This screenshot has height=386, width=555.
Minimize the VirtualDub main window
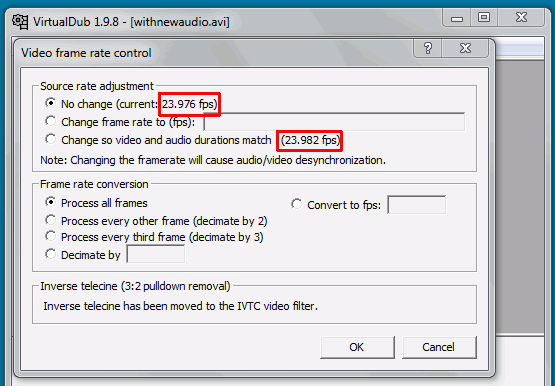click(457, 18)
